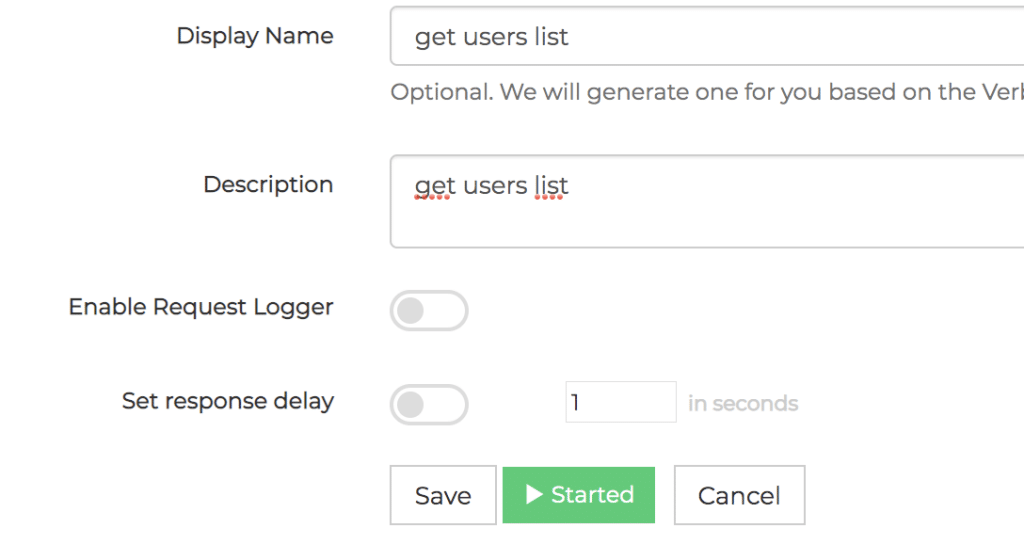Click the play triangle icon on Started

tap(534, 494)
